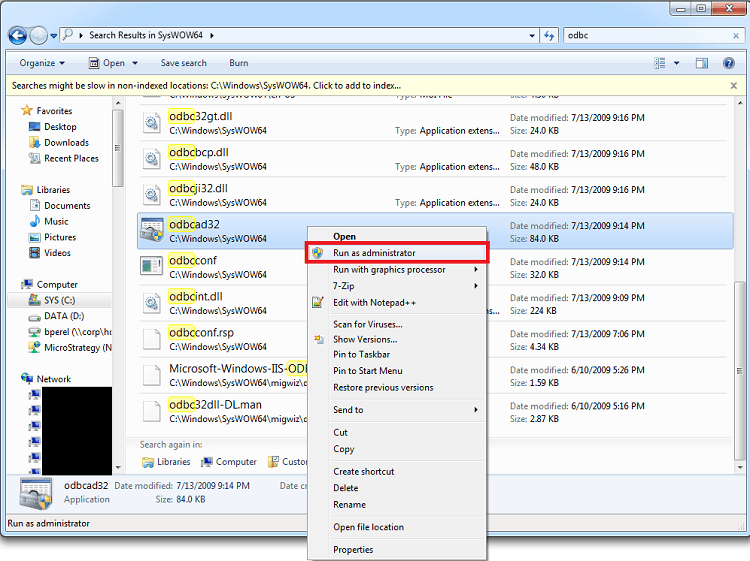This screenshot has height=561, width=750.
Task: Expand the Open button dropdown arrow
Action: 135,63
